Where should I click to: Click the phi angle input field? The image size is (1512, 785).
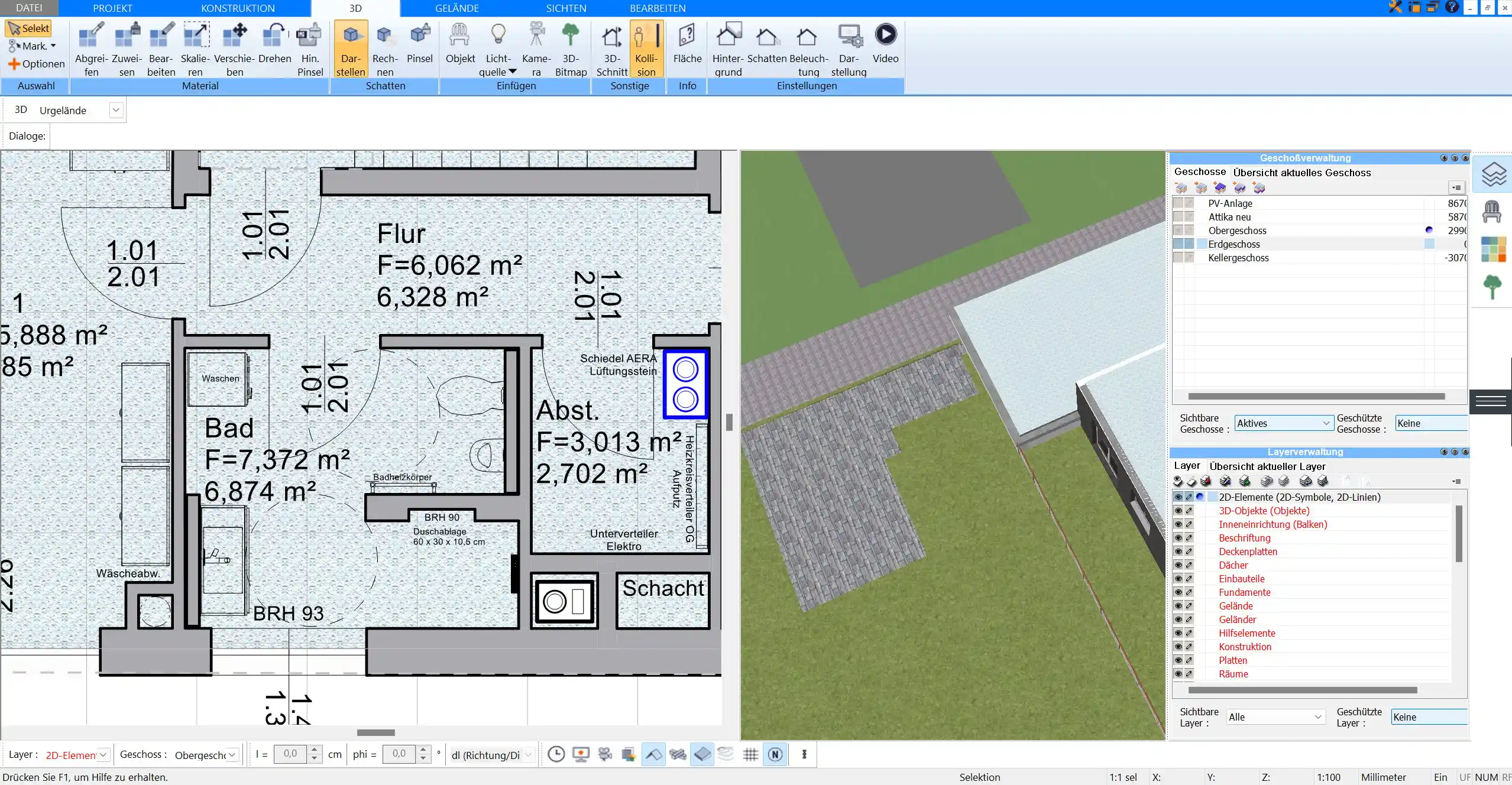tap(399, 754)
